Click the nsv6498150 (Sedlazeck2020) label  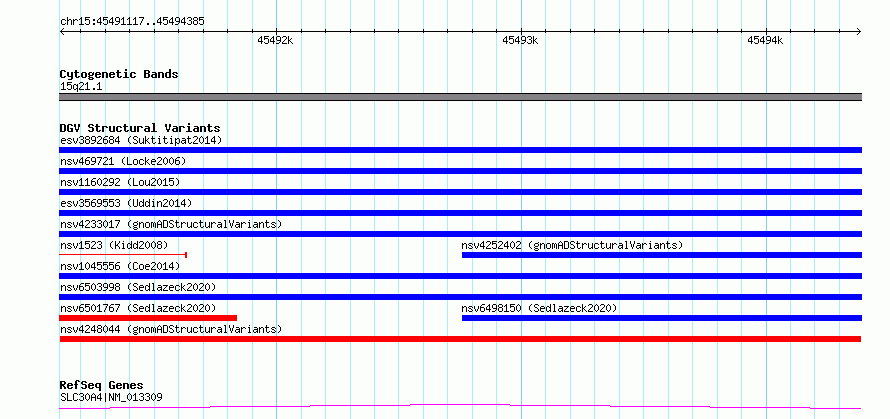point(539,308)
